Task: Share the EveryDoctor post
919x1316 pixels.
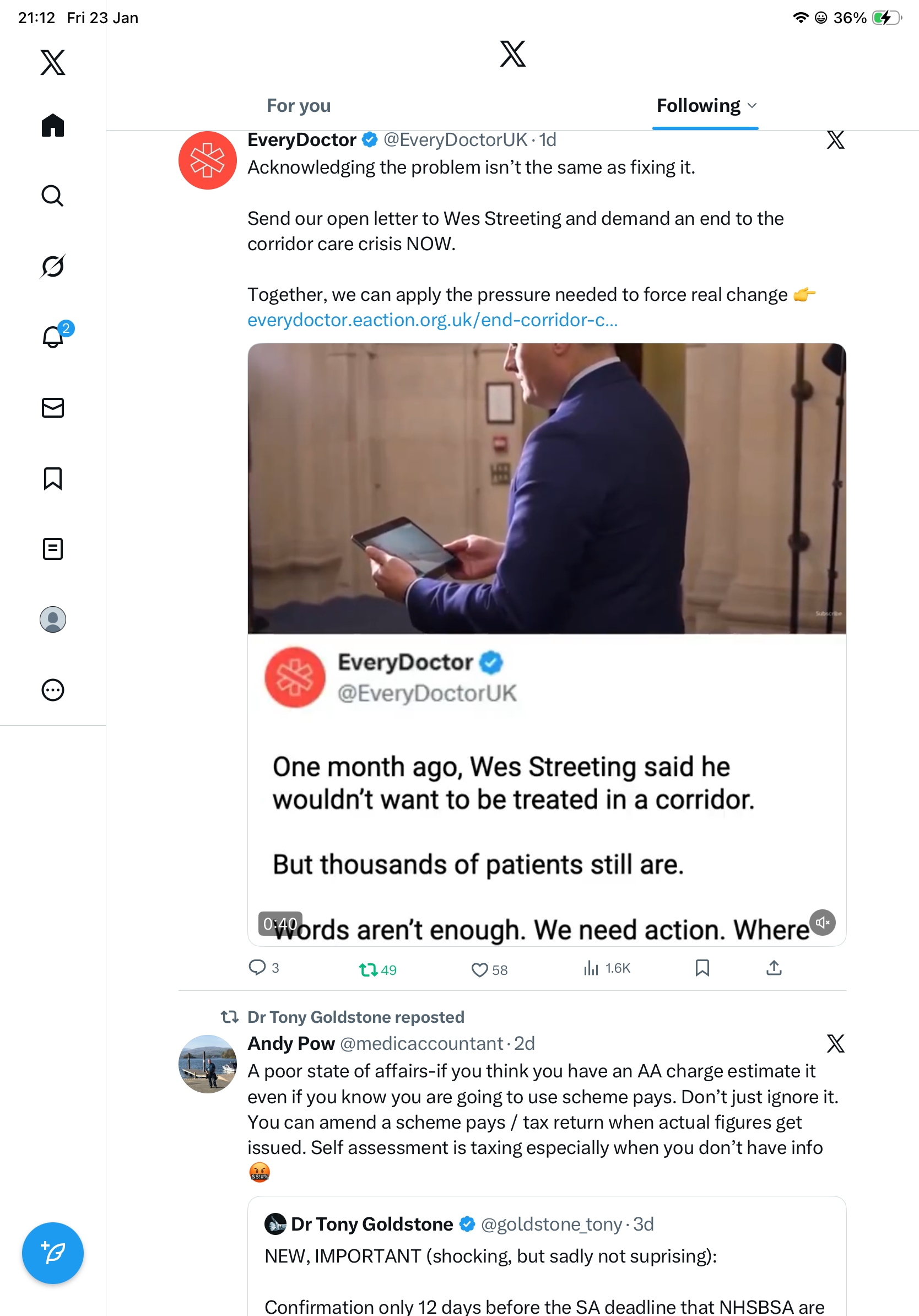Action: point(774,968)
